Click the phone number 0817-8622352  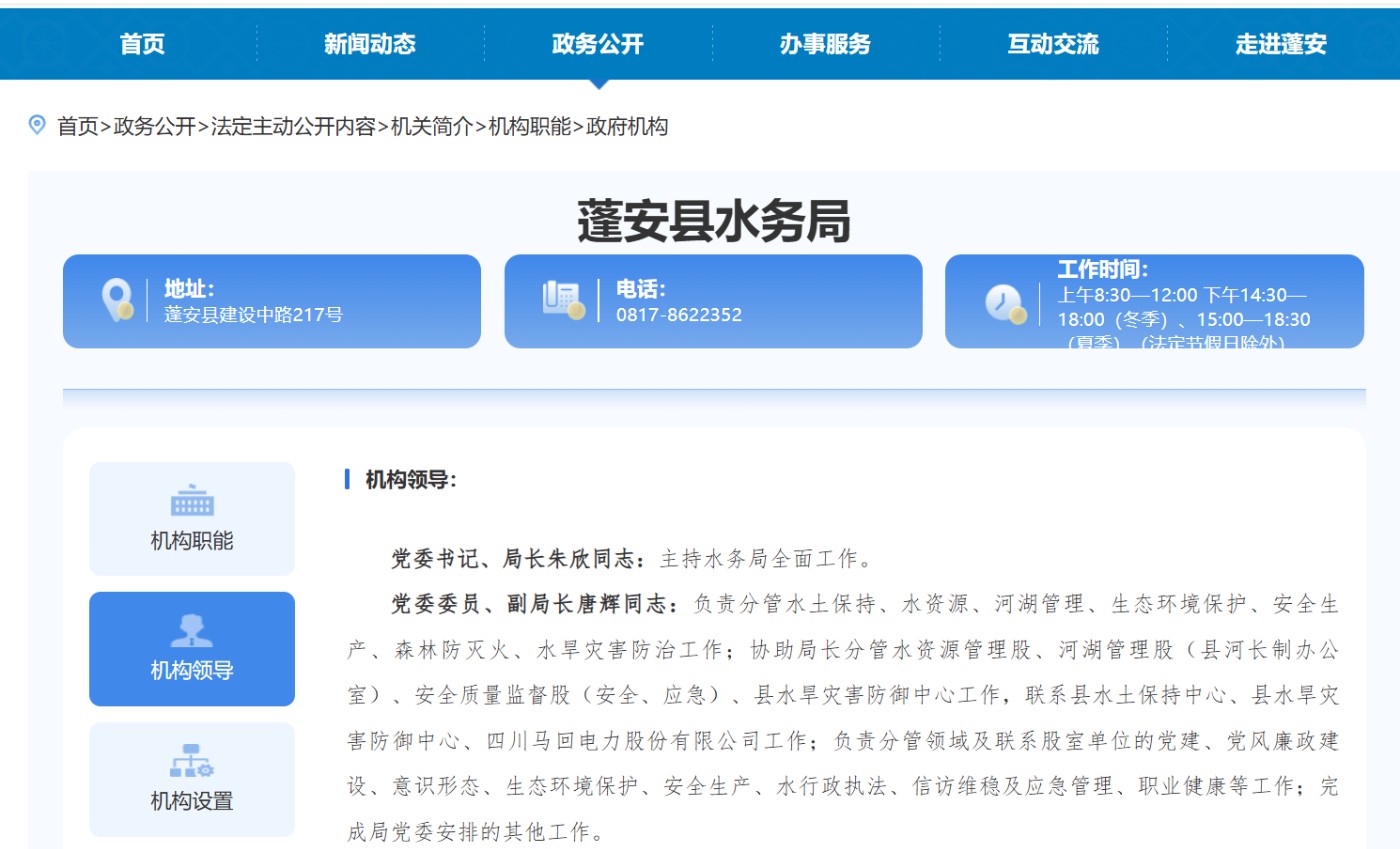point(679,314)
